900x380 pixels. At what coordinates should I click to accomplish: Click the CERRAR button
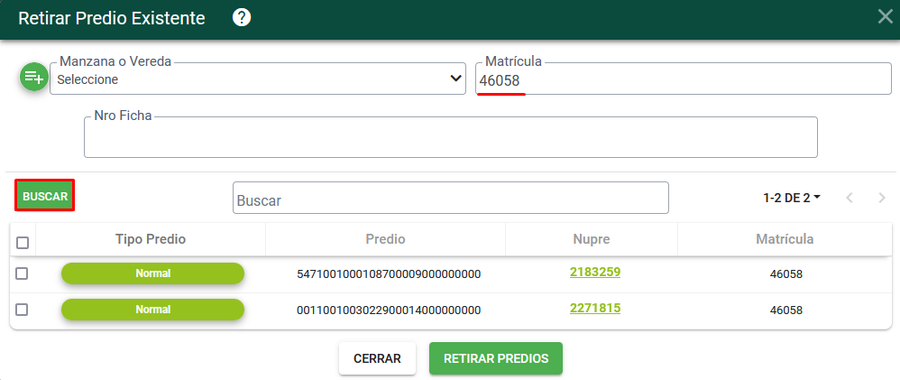(377, 359)
